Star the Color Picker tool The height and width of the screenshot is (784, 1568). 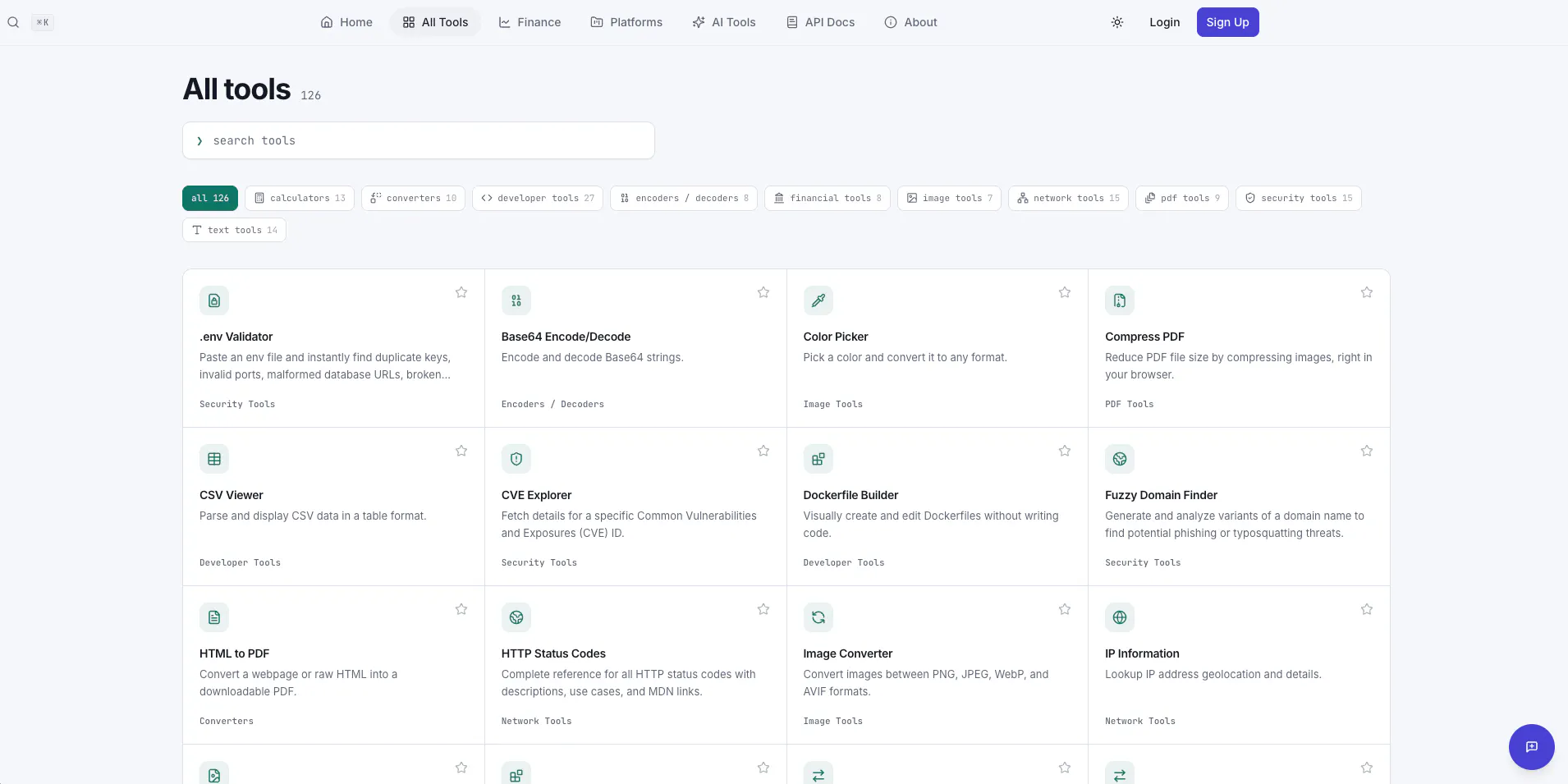coord(1065,292)
